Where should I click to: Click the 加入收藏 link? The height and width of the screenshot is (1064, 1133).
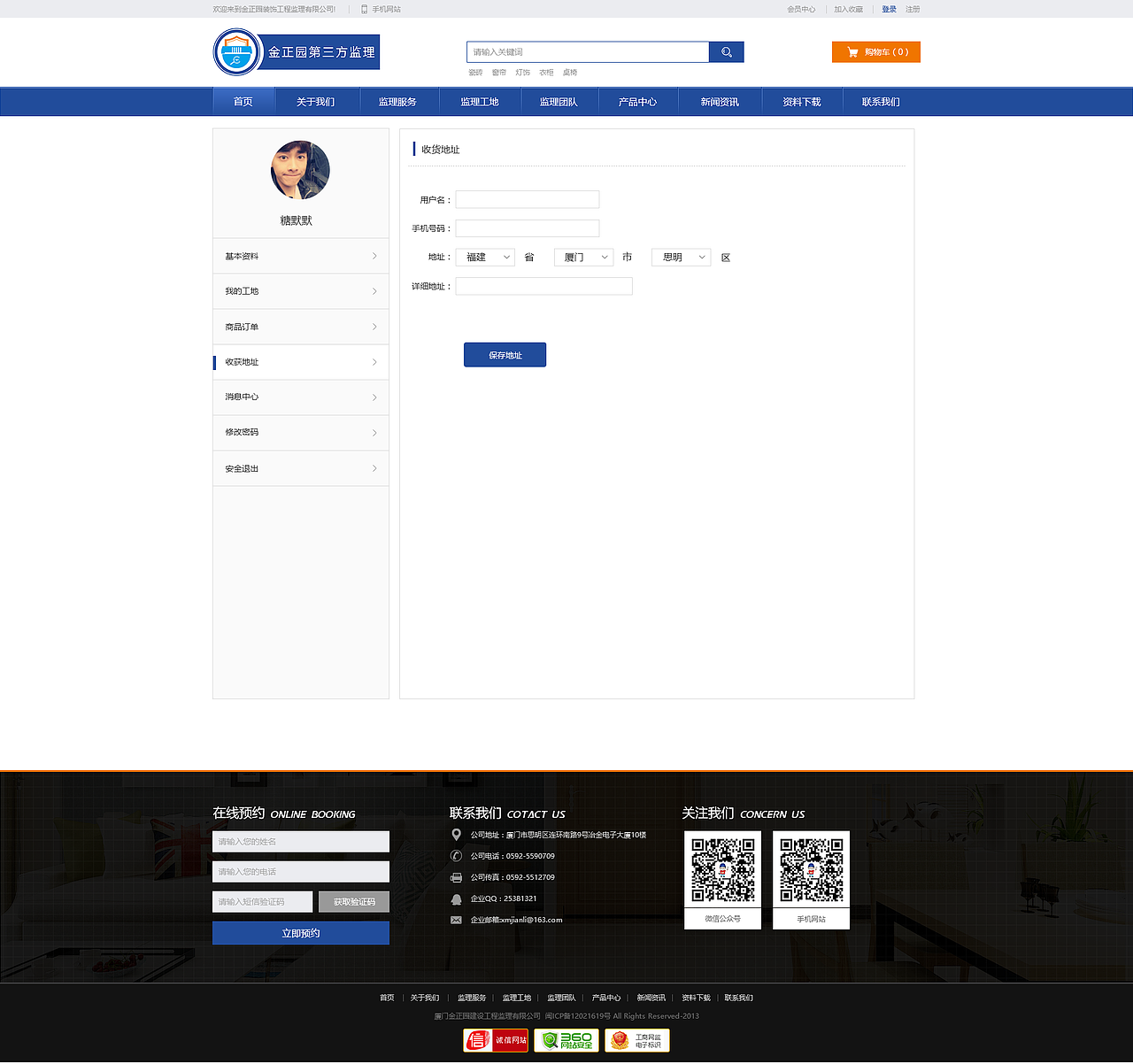point(849,9)
